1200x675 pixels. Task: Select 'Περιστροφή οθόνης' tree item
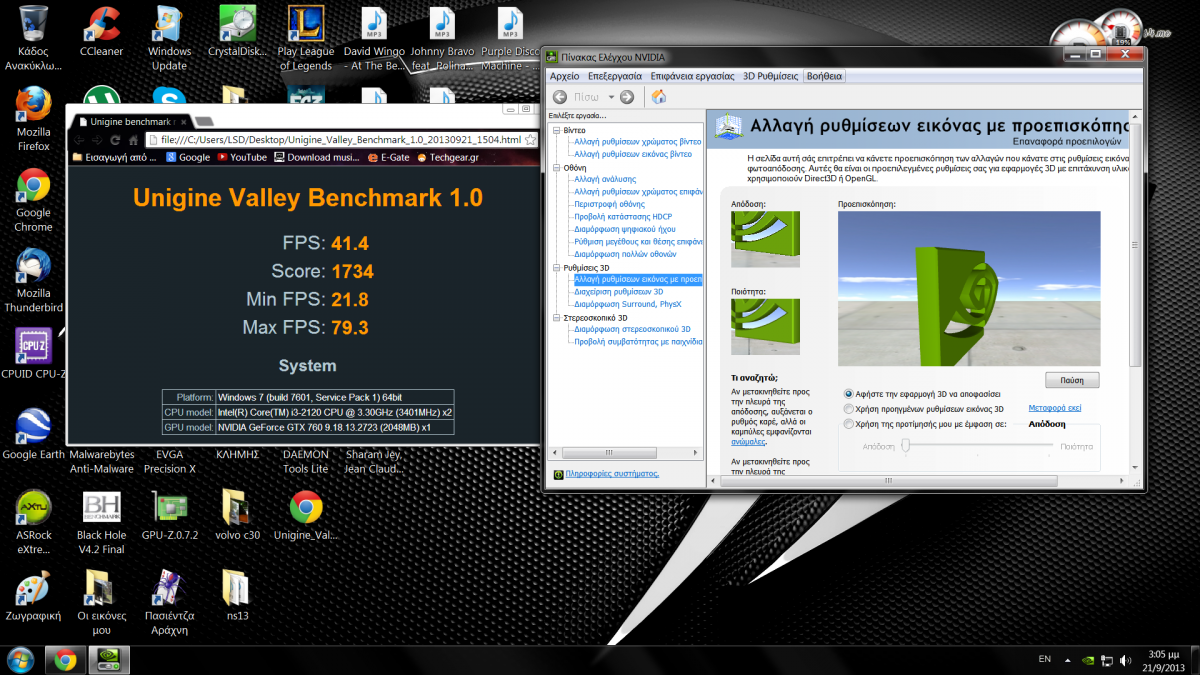[609, 204]
